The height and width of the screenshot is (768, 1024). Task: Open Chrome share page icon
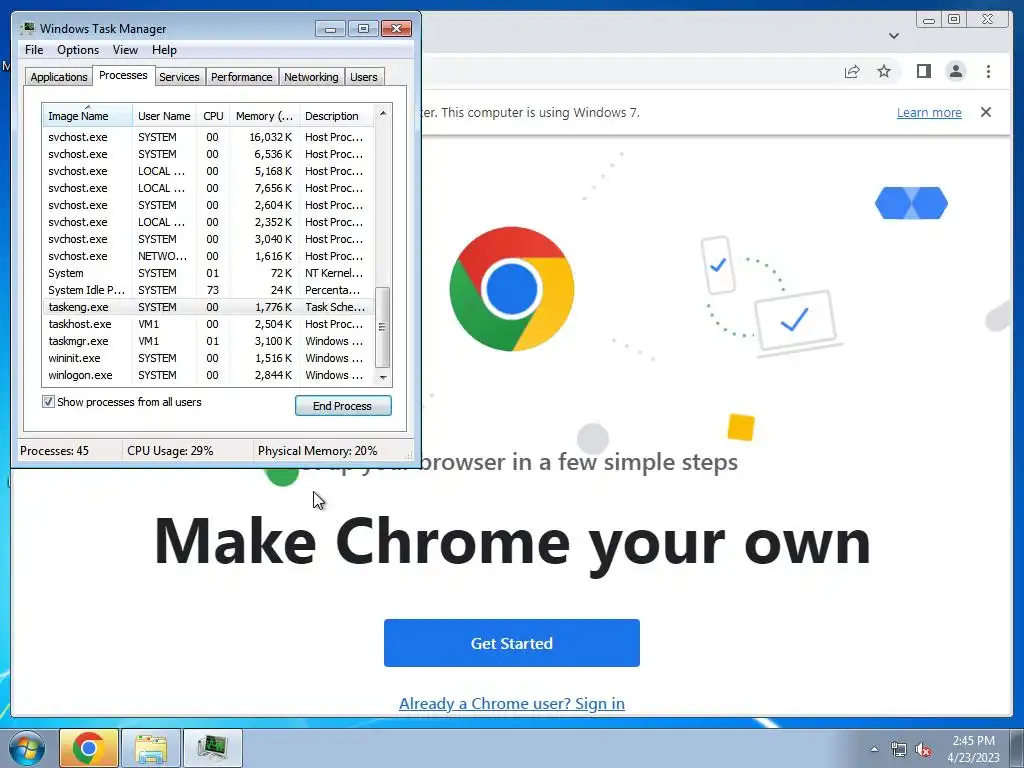point(852,72)
